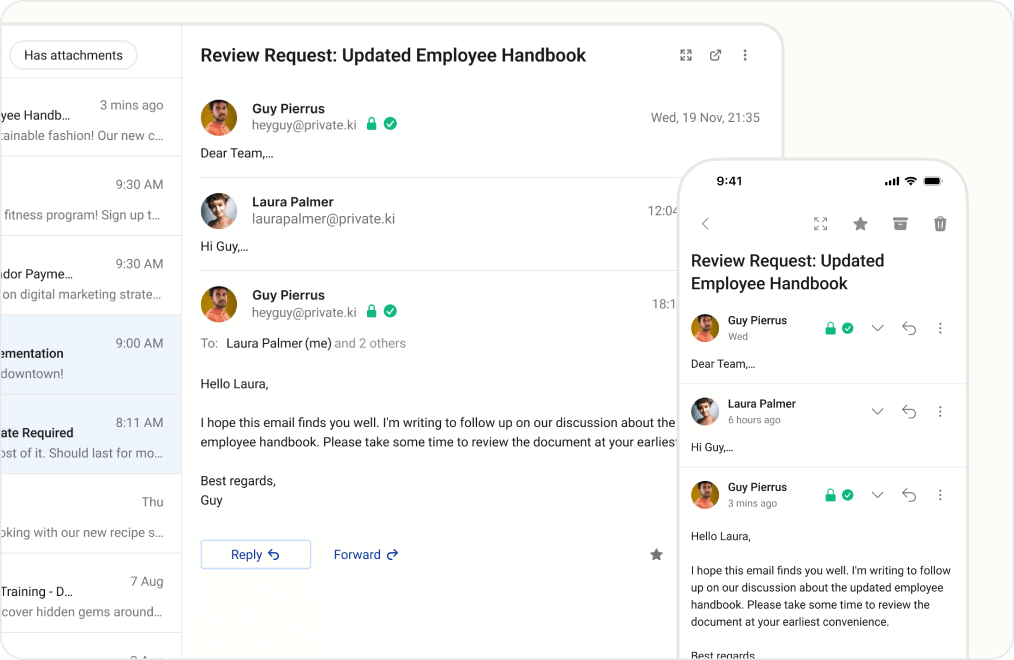Archive the email on mobile
The height and width of the screenshot is (660, 1014).
pyautogui.click(x=900, y=224)
